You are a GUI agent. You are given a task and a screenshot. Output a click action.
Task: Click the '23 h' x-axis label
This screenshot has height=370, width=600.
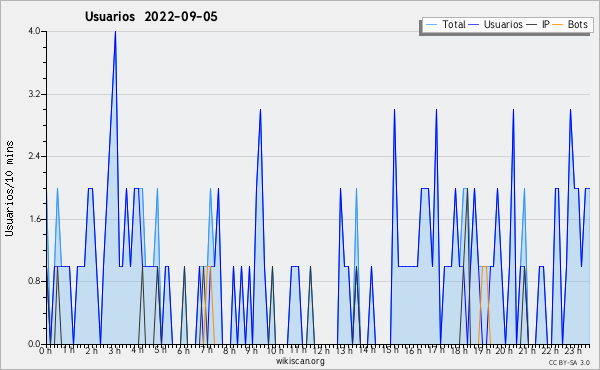click(573, 350)
